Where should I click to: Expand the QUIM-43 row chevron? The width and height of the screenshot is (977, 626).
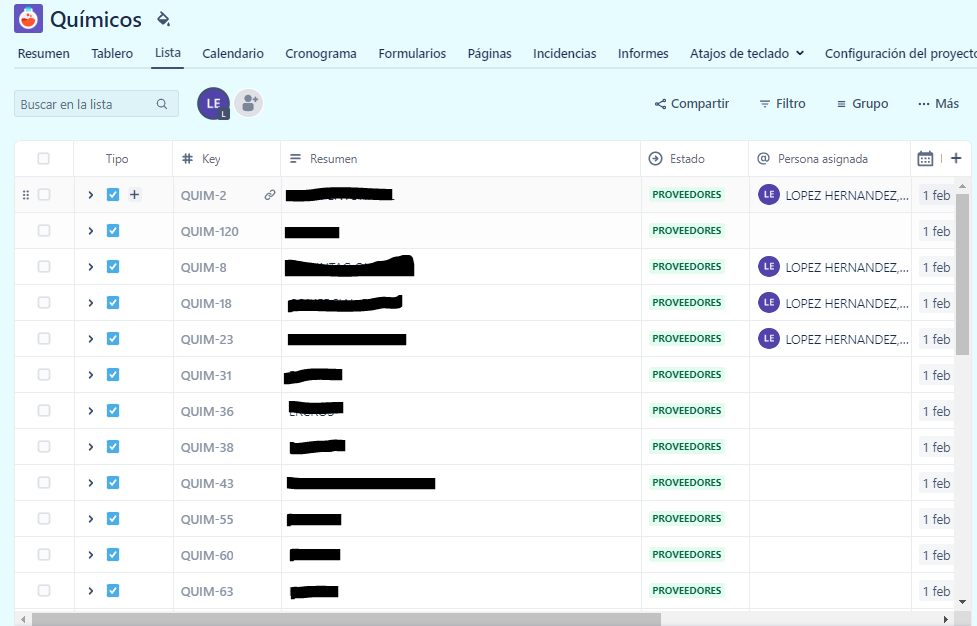90,483
